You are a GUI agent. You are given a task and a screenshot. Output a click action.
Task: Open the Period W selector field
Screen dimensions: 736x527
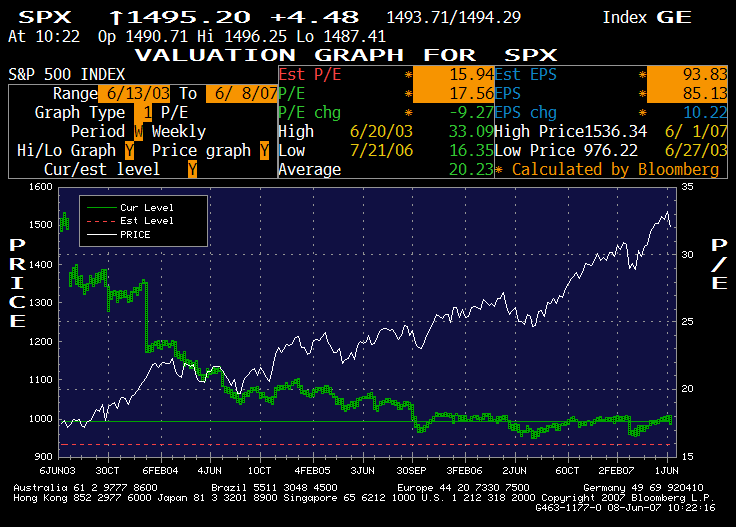click(138, 131)
